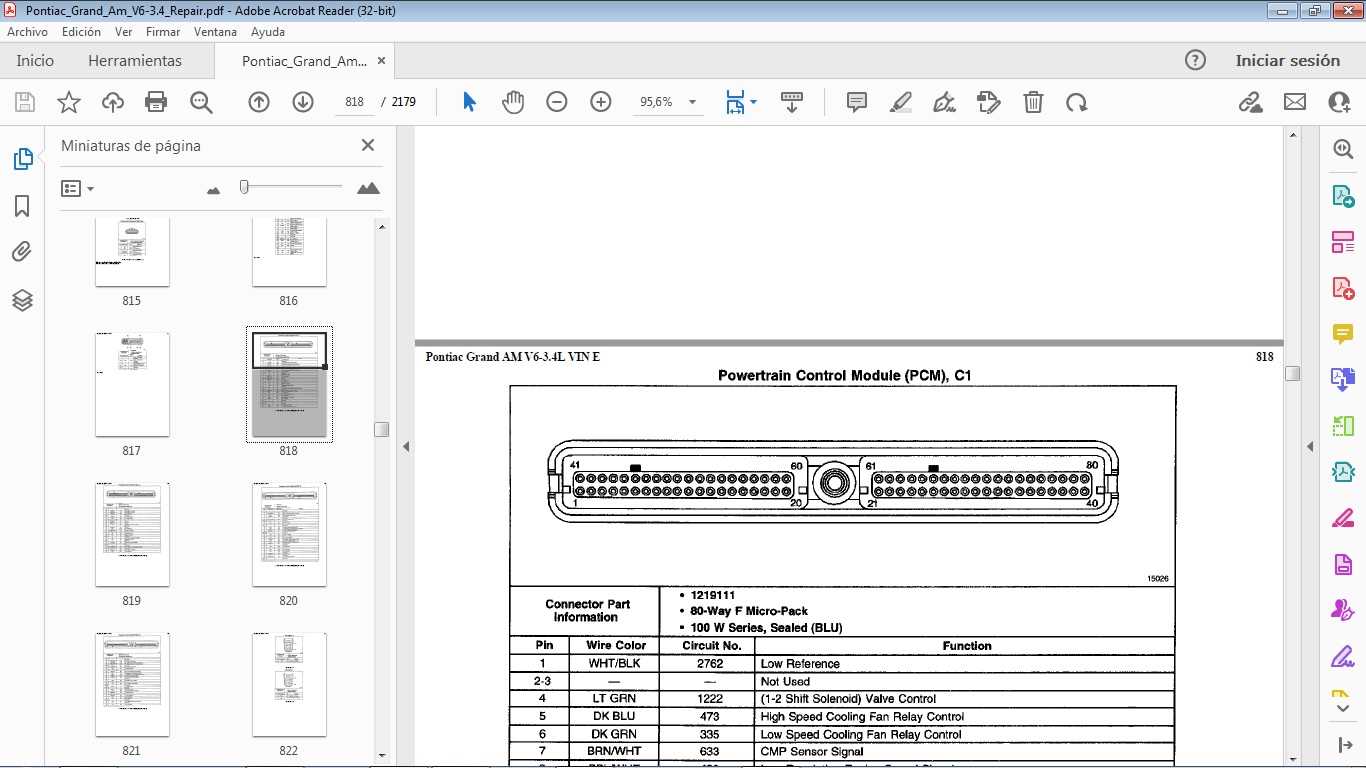Open the Archivo menu
The height and width of the screenshot is (768, 1366).
(28, 32)
